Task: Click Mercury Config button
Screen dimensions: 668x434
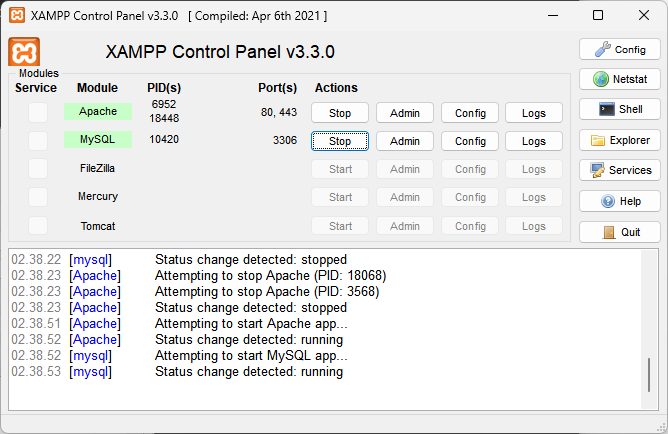Action: [470, 197]
